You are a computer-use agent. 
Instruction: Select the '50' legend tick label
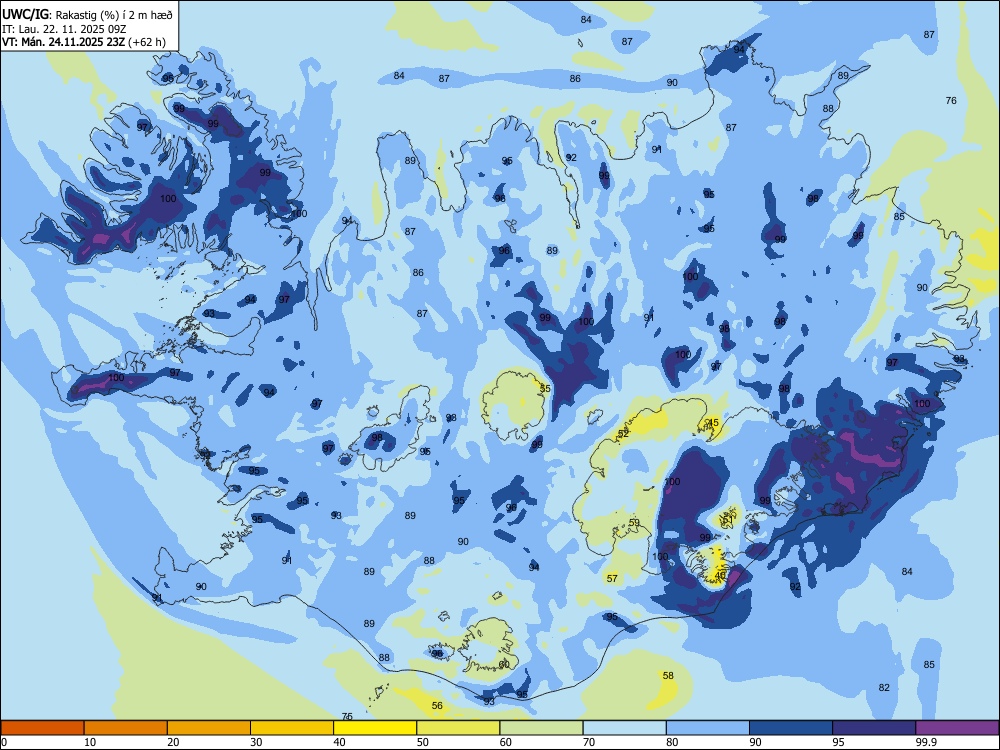422,742
